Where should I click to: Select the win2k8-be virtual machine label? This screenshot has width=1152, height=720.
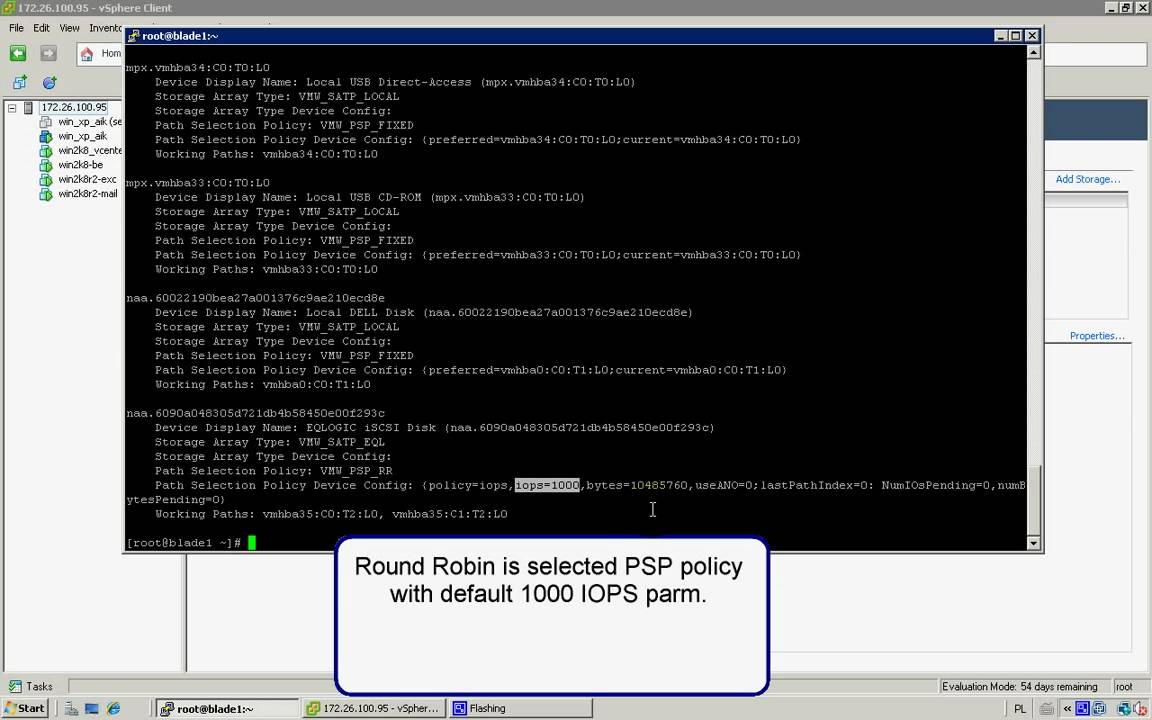[80, 165]
